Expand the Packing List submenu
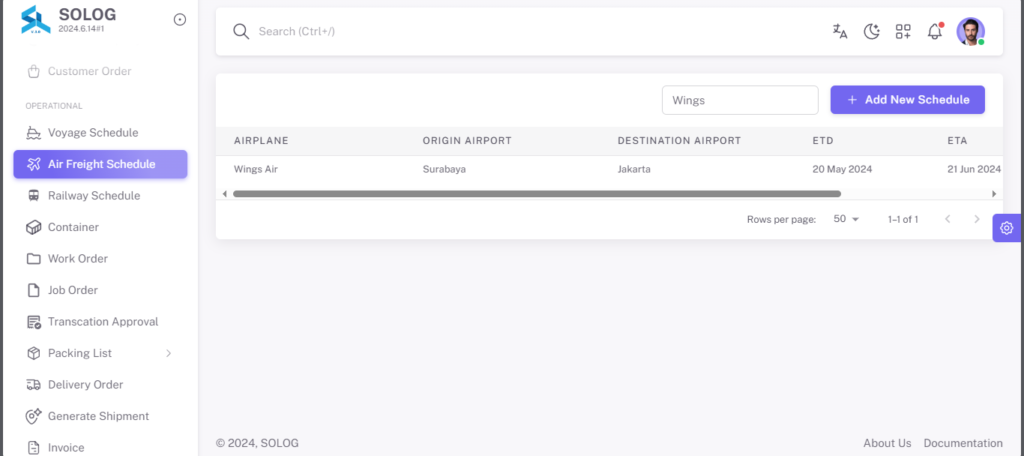 101,353
